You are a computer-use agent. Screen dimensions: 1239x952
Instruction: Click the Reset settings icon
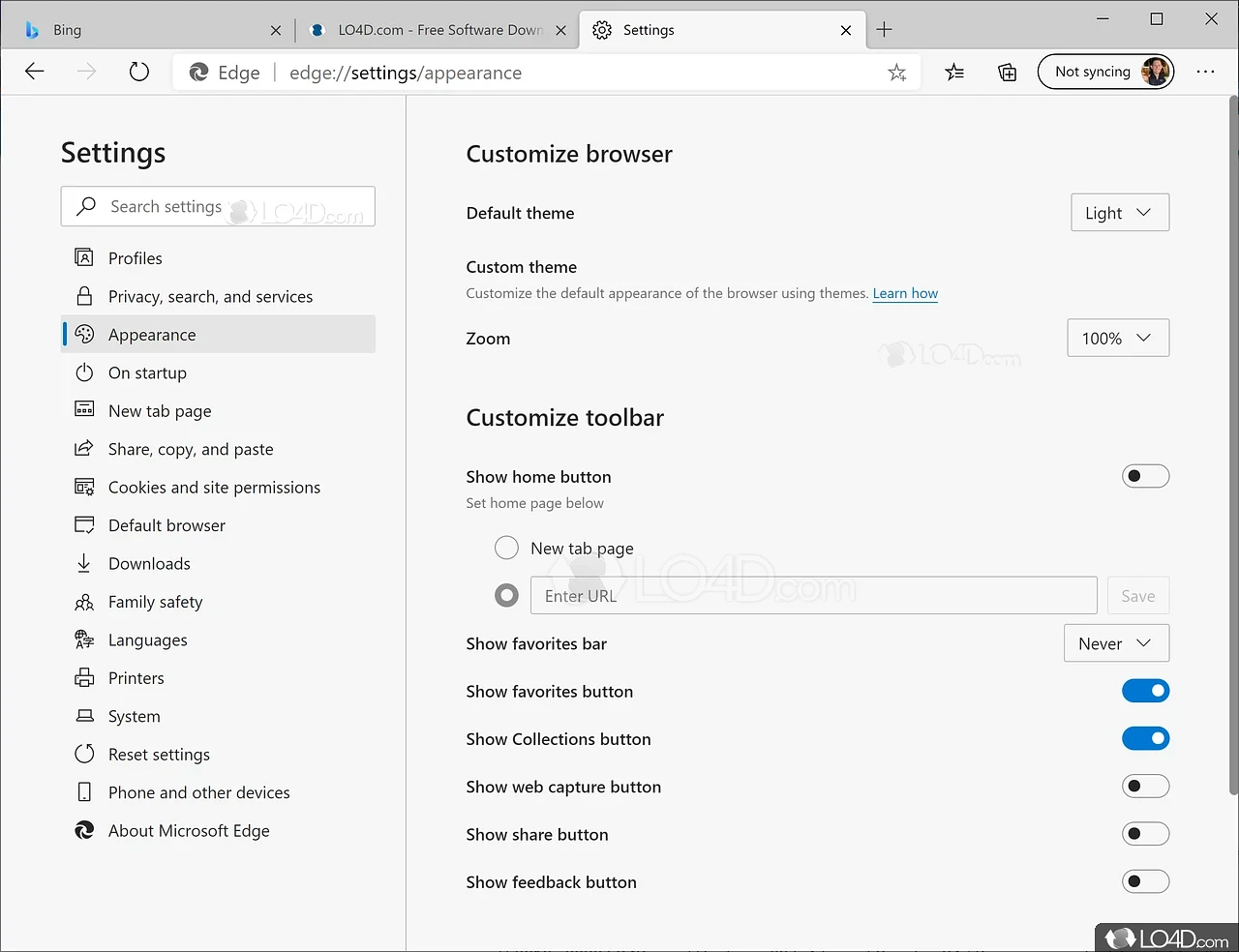[84, 754]
